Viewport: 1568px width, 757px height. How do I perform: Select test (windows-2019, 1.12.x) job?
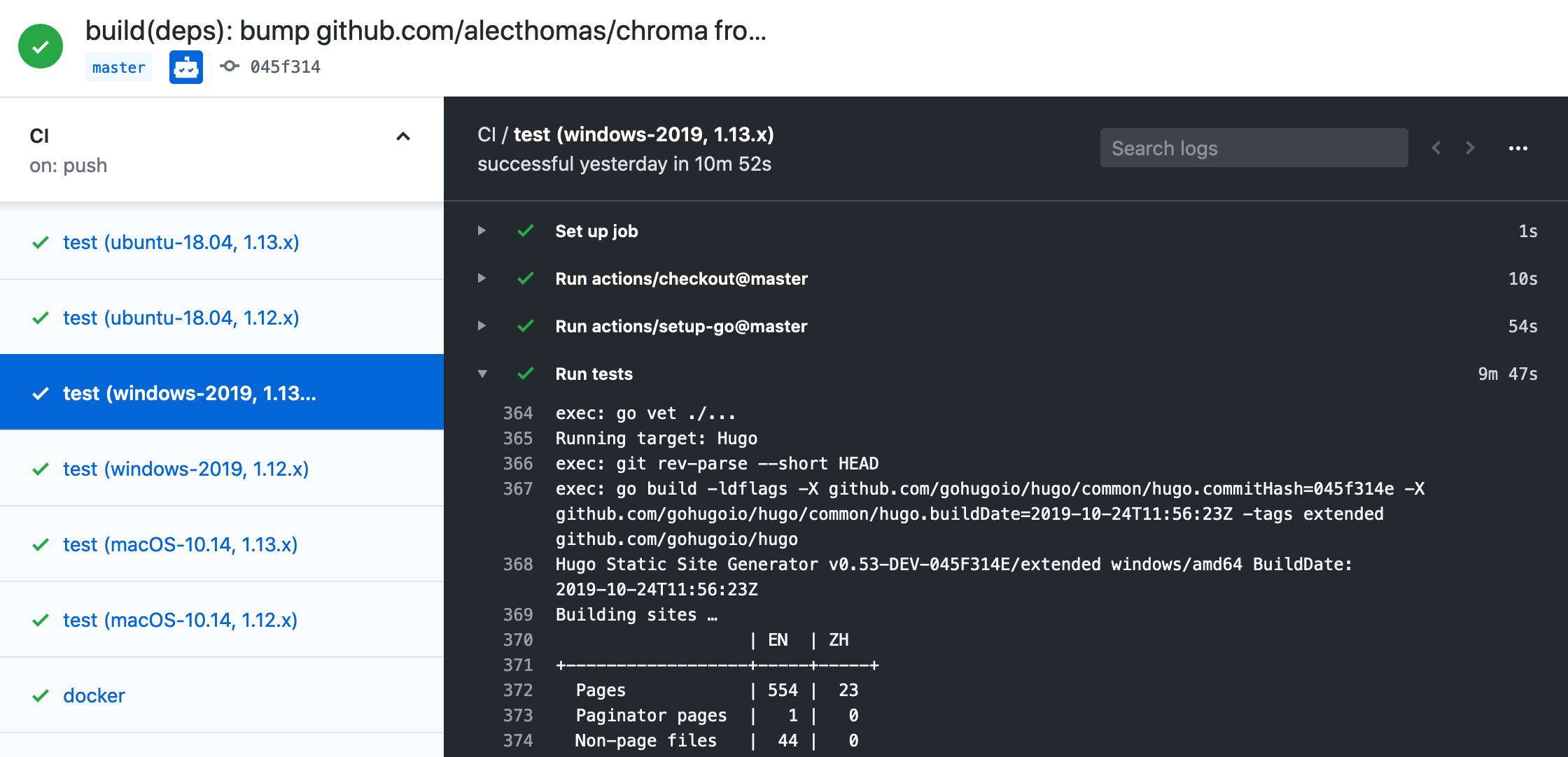click(x=185, y=469)
